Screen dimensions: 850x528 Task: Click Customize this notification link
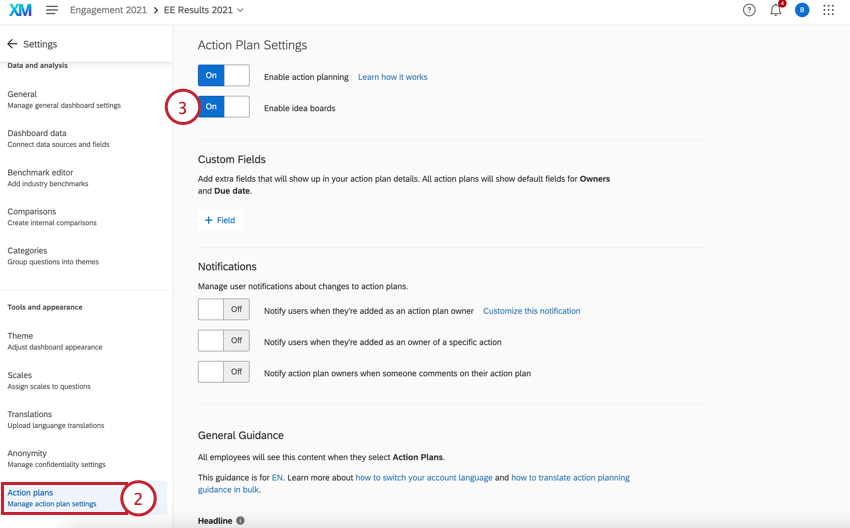531,311
